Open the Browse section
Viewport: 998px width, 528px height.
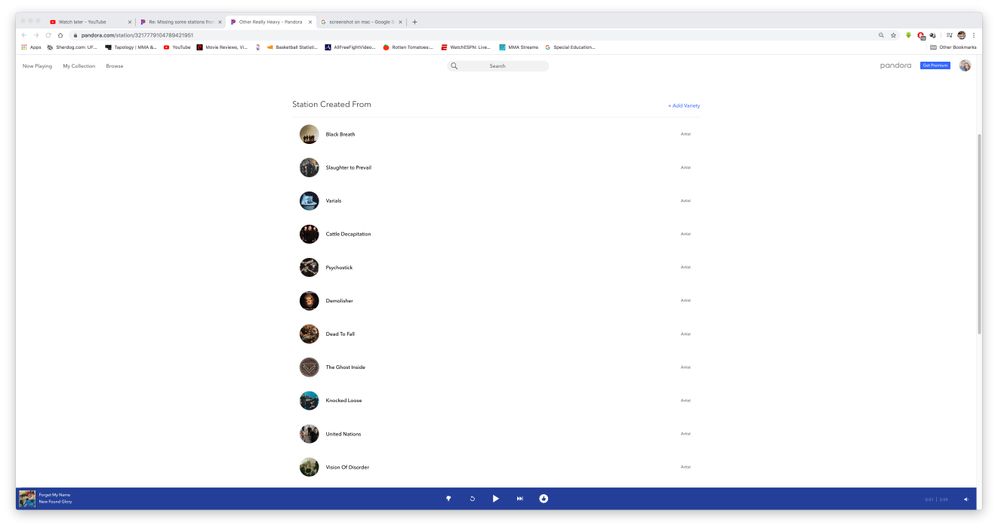pyautogui.click(x=115, y=66)
